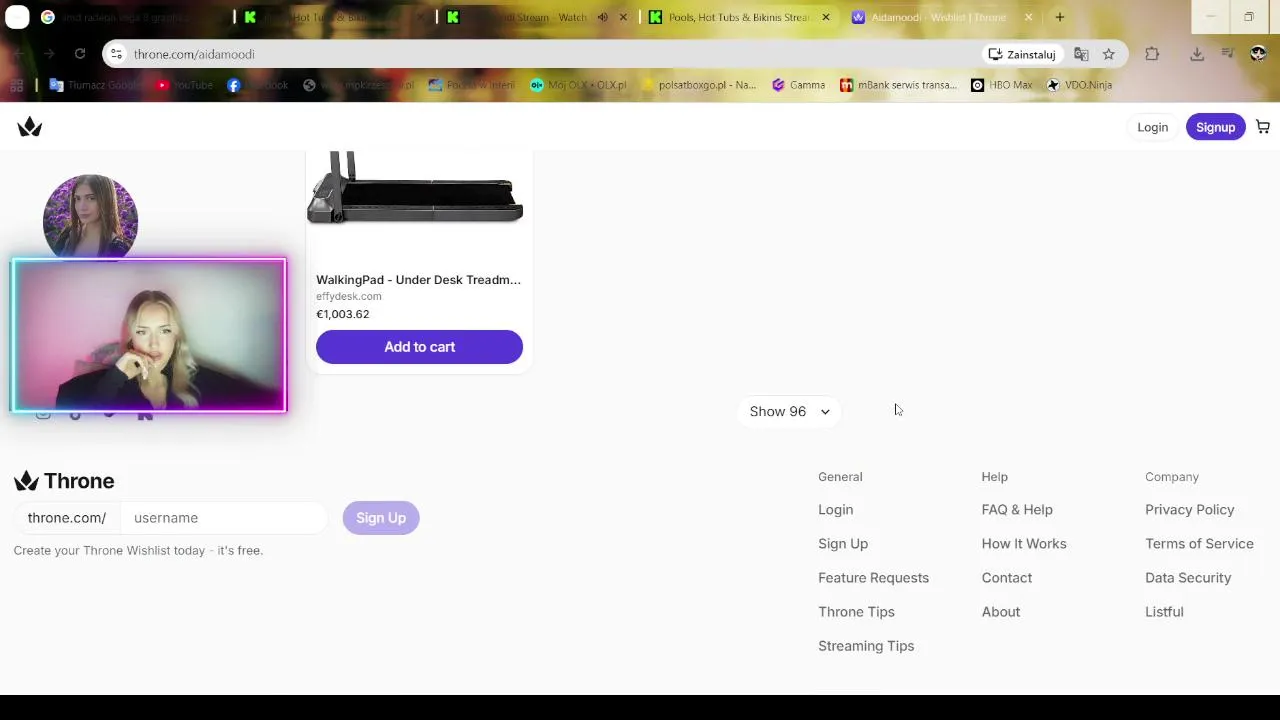The image size is (1280, 720).
Task: Click the Zainstaluj install button
Action: click(1022, 54)
